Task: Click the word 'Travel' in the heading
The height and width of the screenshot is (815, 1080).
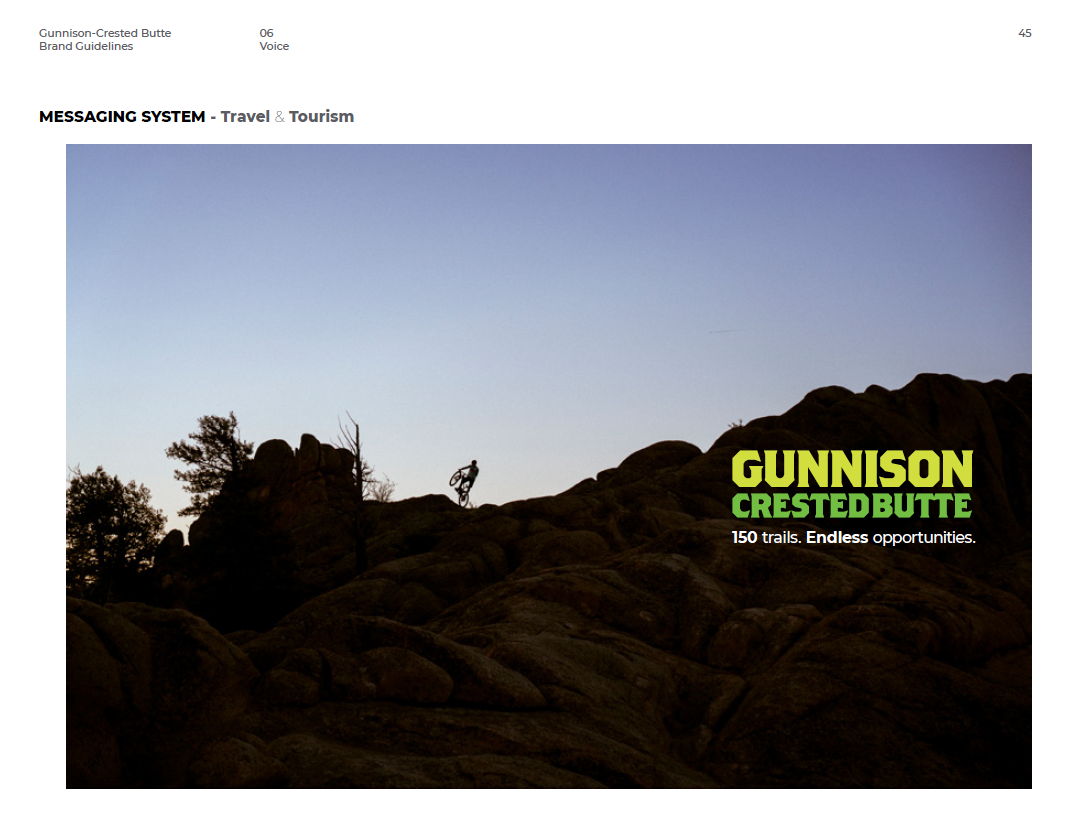Action: [x=245, y=116]
